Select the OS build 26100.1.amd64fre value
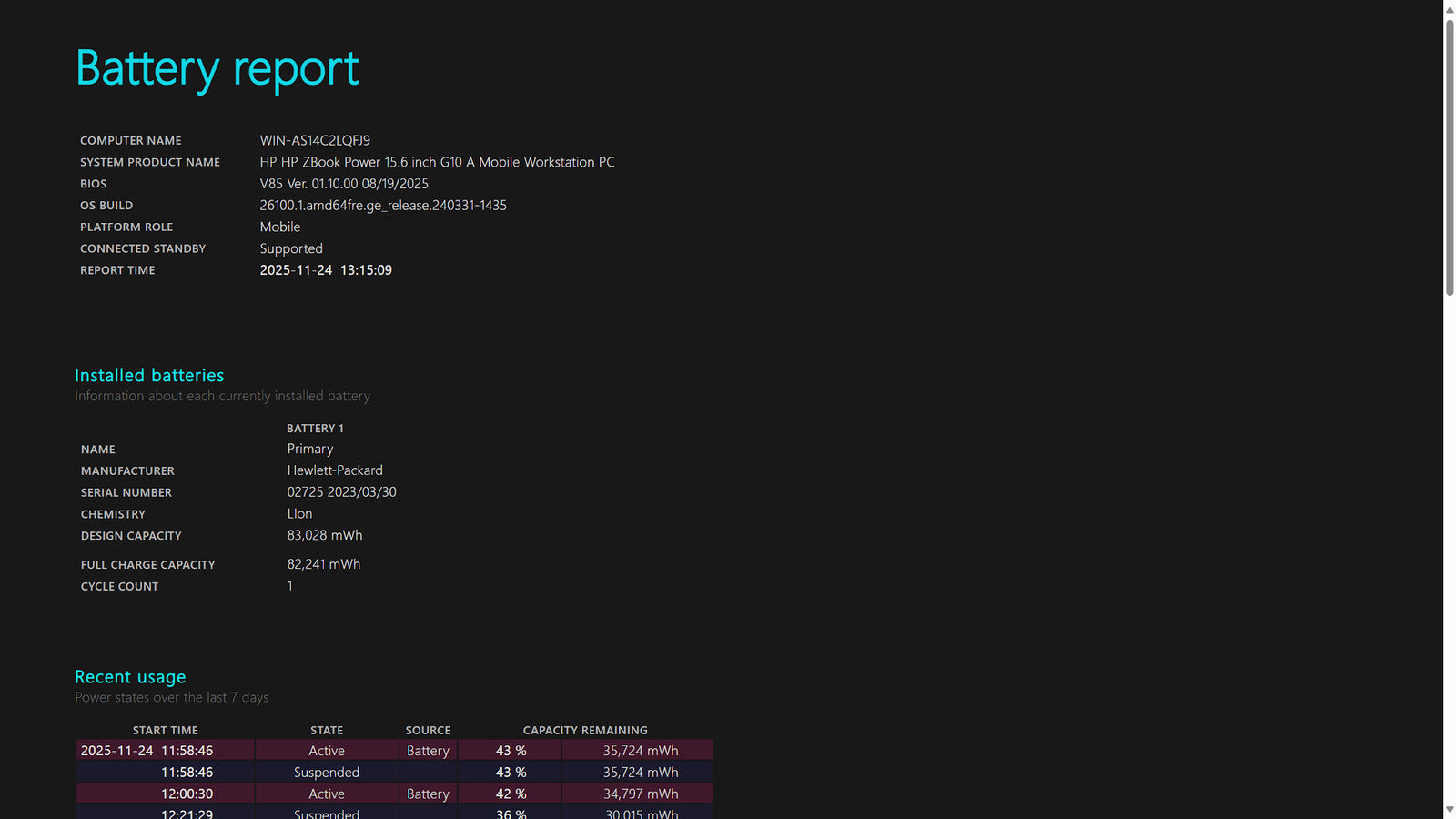Viewport: 1456px width, 819px height. click(383, 206)
